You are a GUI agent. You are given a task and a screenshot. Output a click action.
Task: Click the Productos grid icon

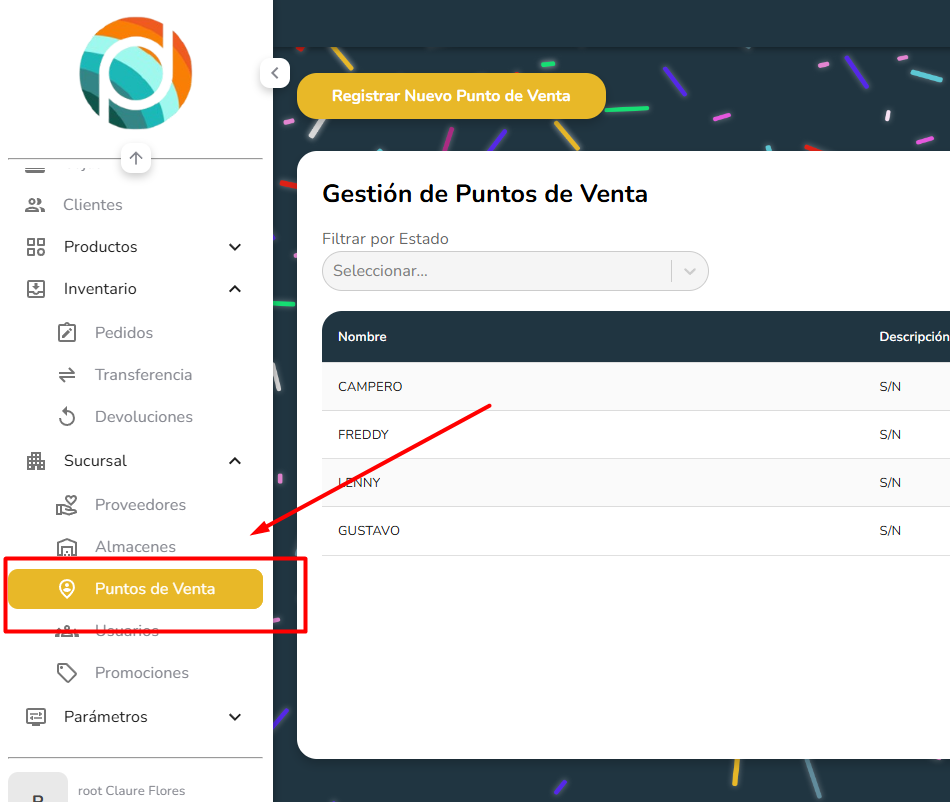point(36,247)
